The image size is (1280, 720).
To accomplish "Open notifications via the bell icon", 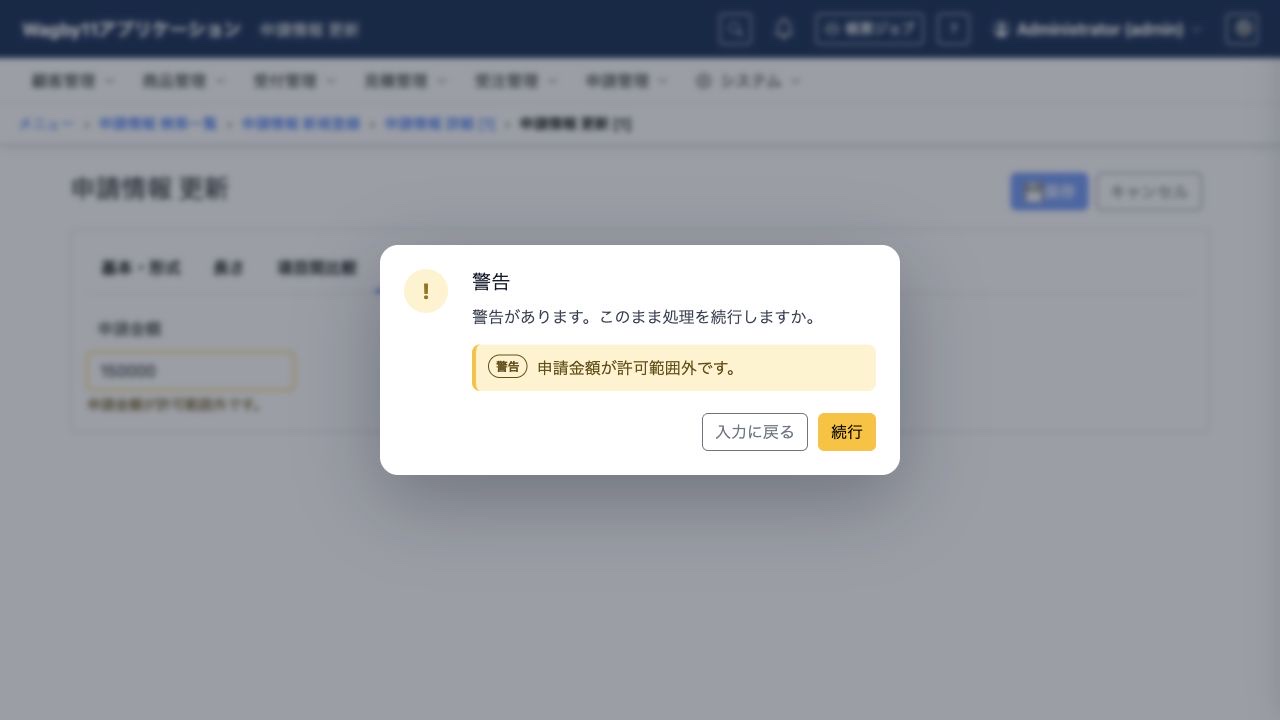I will pyautogui.click(x=784, y=29).
